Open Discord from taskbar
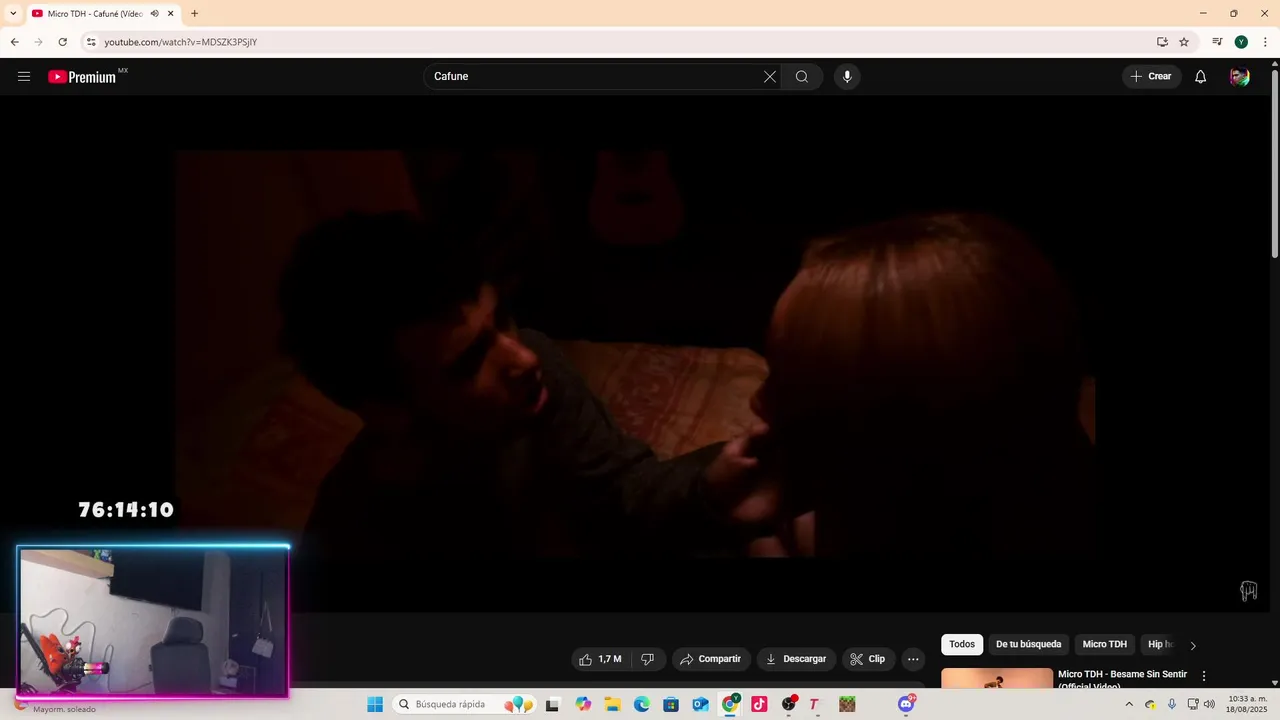 coord(906,704)
